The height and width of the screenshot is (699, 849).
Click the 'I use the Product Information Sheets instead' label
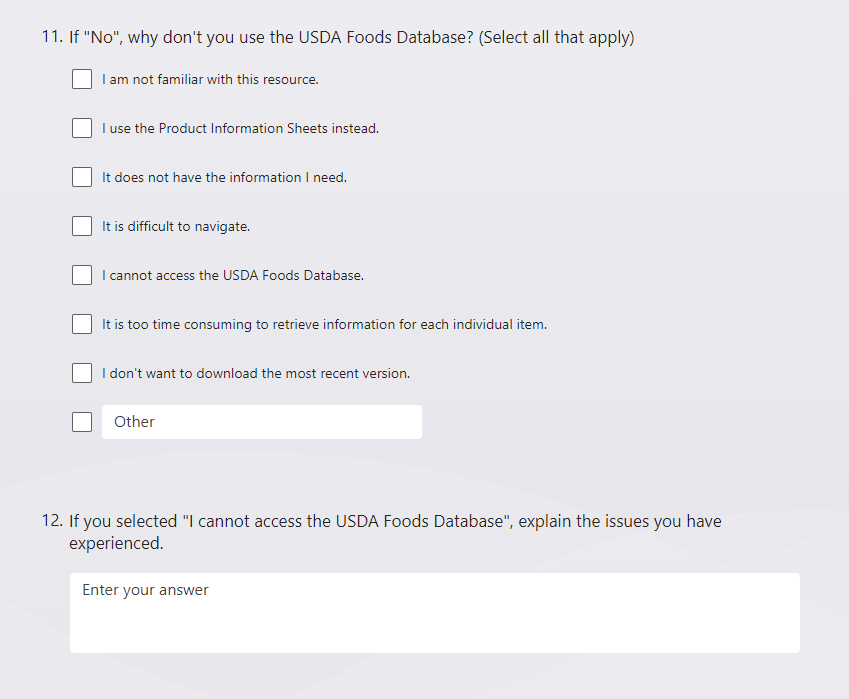click(240, 128)
